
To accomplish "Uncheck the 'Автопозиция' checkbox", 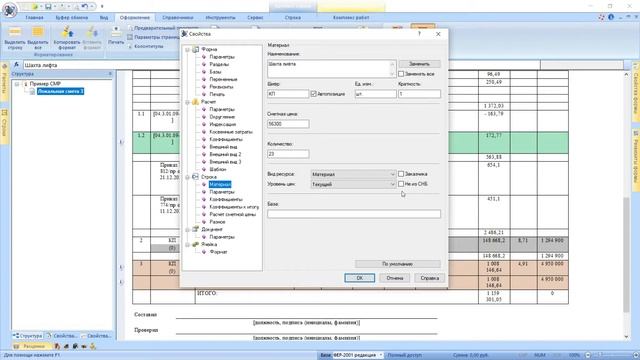I will (x=313, y=94).
